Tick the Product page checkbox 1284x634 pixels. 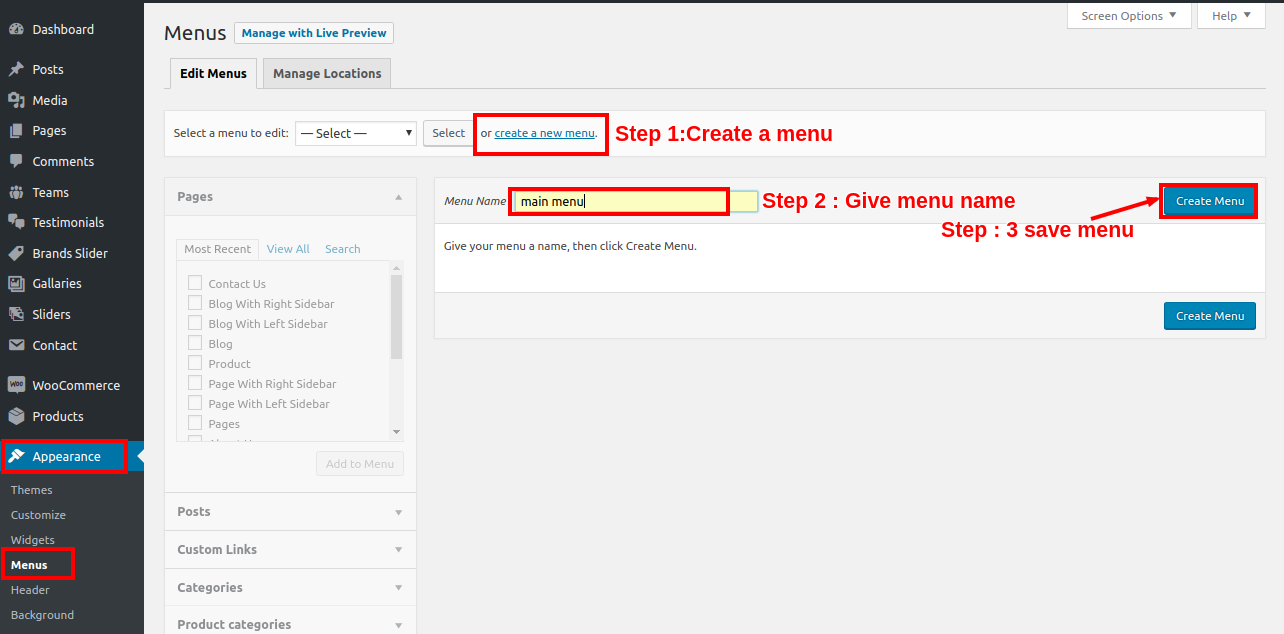coord(195,363)
